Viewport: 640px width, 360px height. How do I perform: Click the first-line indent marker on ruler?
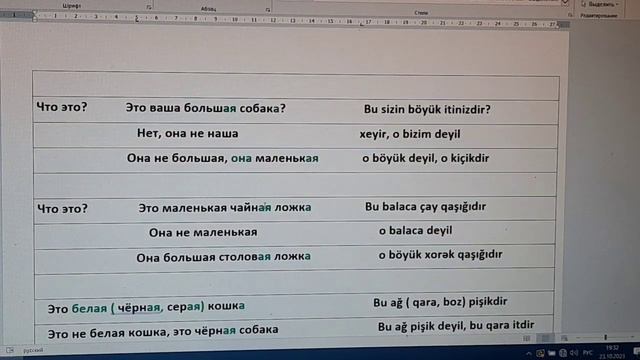[35, 13]
